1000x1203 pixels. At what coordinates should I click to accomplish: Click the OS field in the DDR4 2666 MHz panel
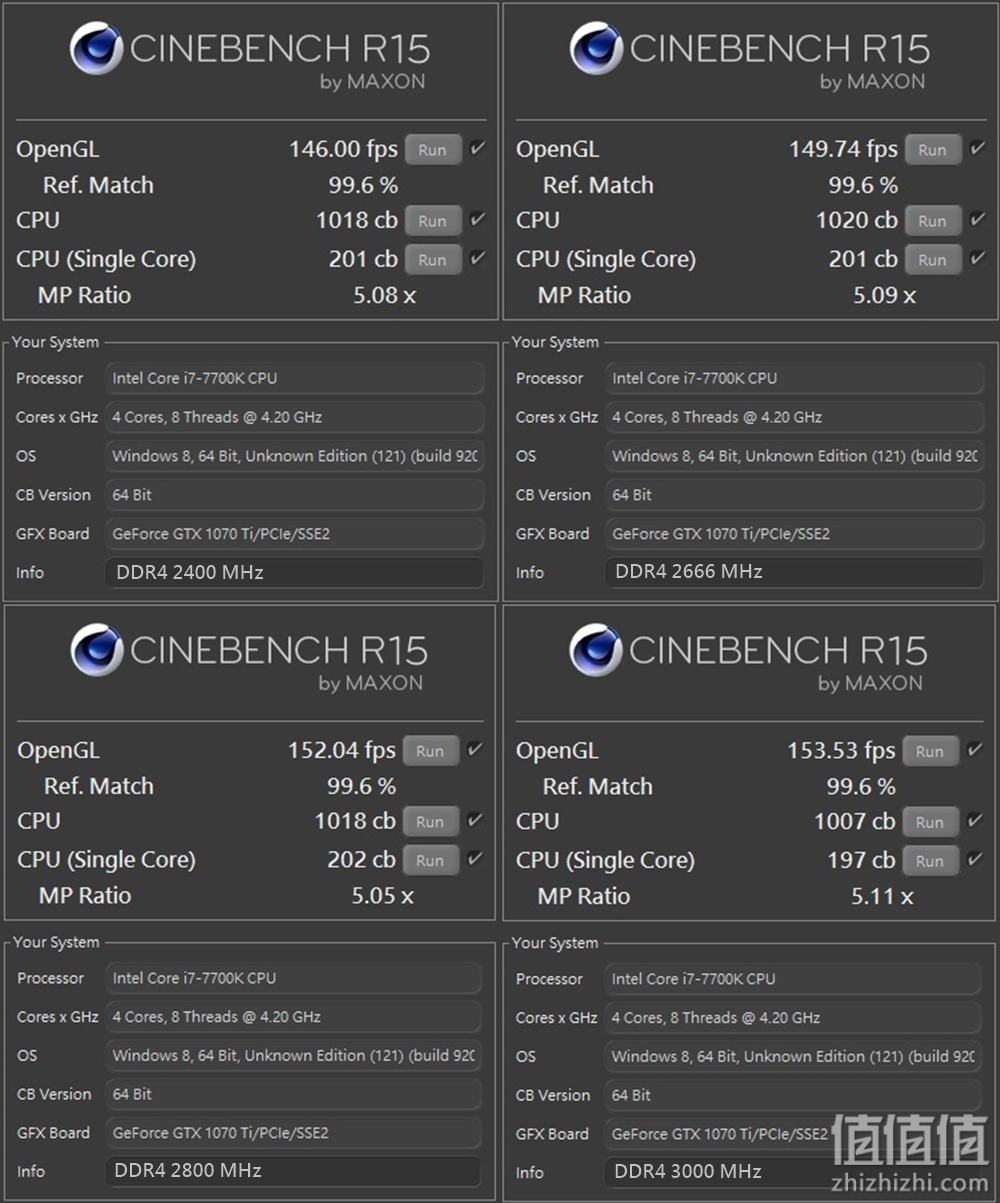pyautogui.click(x=794, y=456)
